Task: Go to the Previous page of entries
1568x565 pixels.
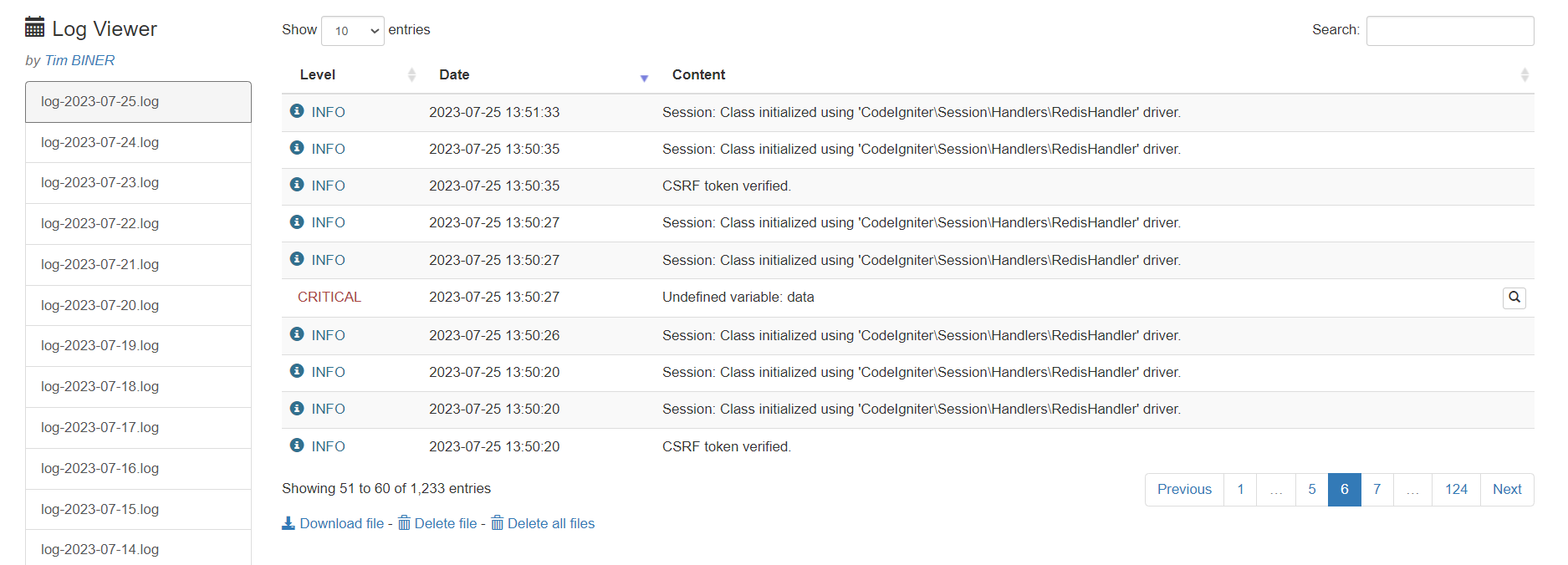Action: [1183, 490]
